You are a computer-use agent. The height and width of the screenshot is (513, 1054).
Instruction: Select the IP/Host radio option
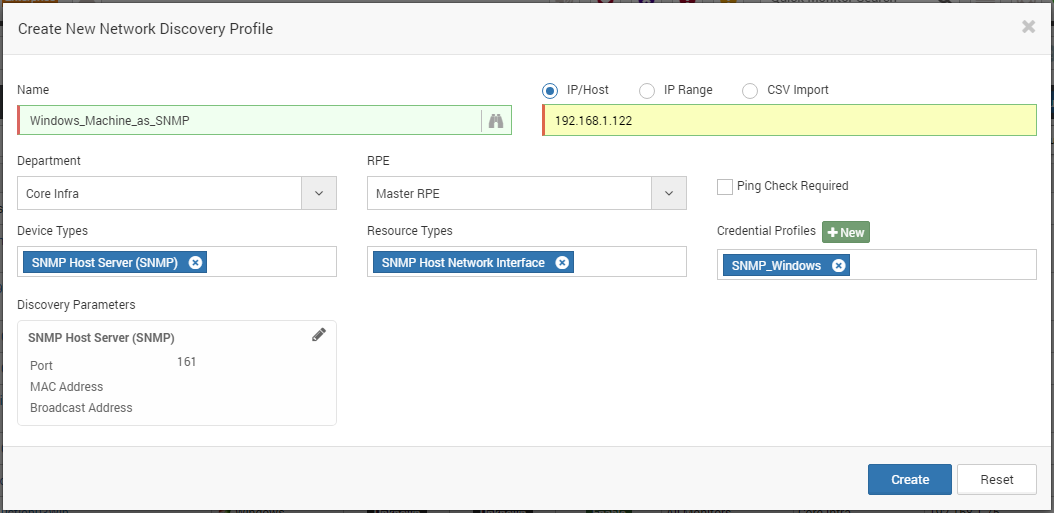(x=550, y=91)
